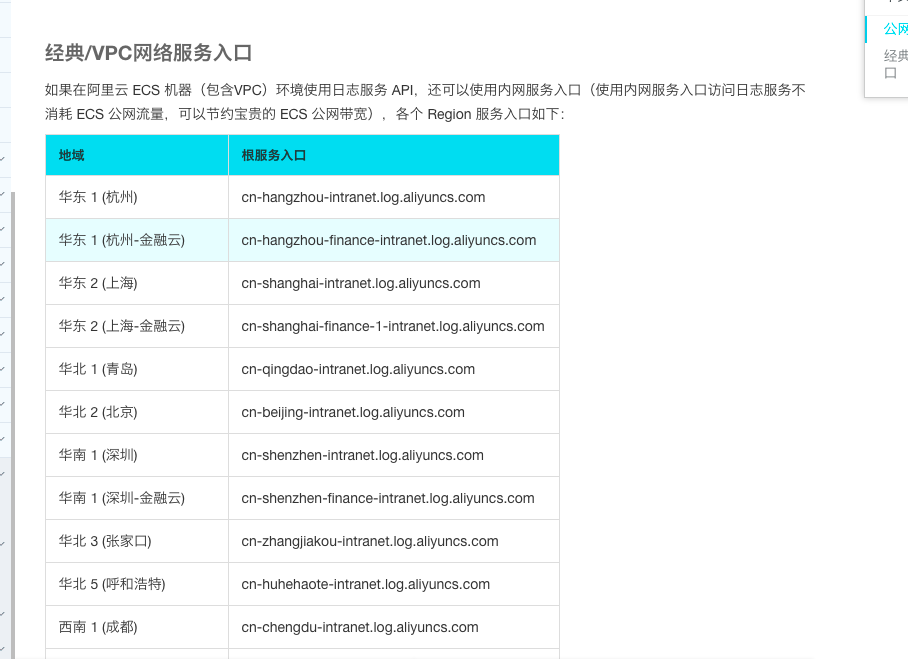Click the 华北 1 (青岛) region cell
Image resolution: width=908 pixels, height=659 pixels.
pyautogui.click(x=137, y=369)
